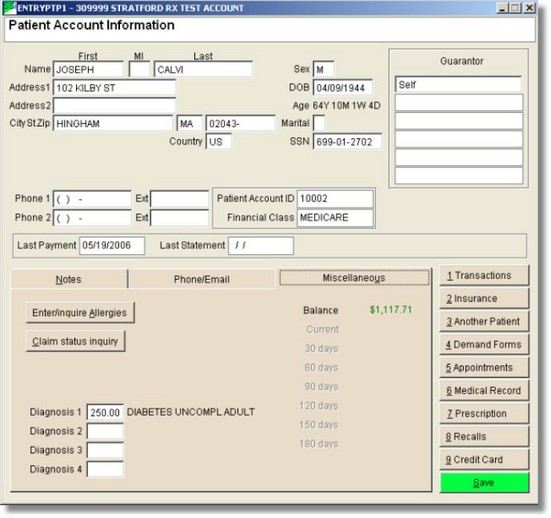551x518 pixels.
Task: Open 4 Demand Forms
Action: [x=484, y=345]
